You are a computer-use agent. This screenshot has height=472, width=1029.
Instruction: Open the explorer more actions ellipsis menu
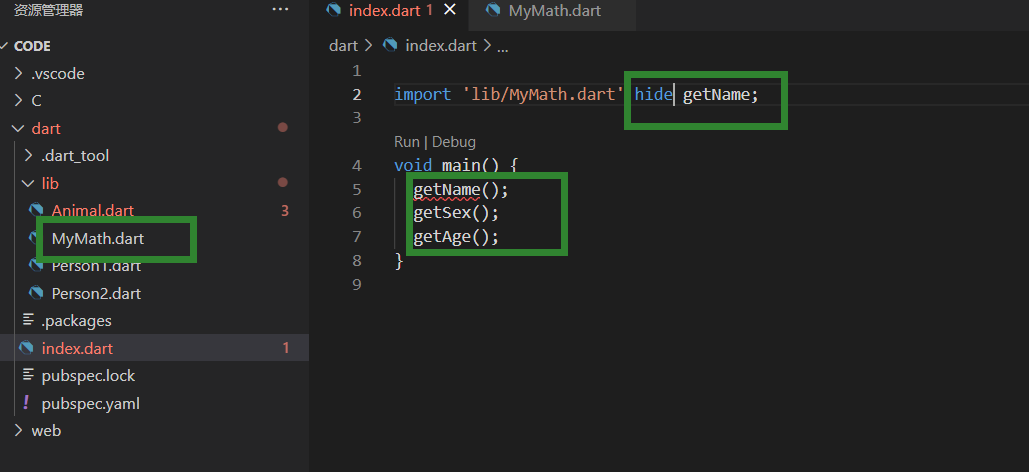coord(280,10)
